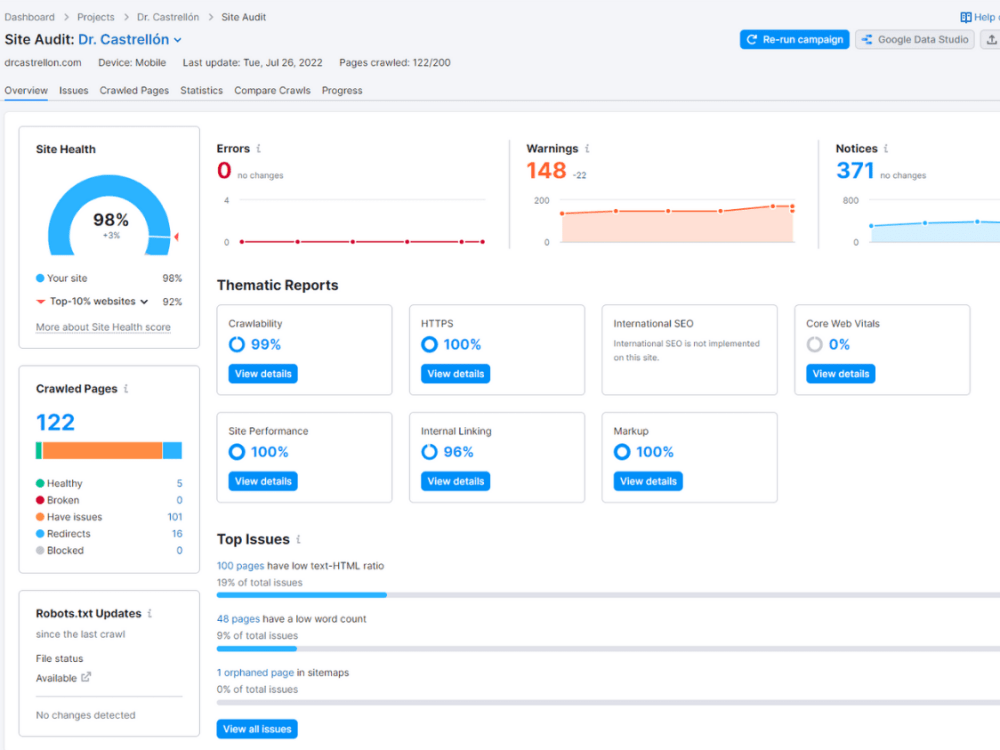Open the Crawled Pages tab
1000x750 pixels.
coord(134,91)
